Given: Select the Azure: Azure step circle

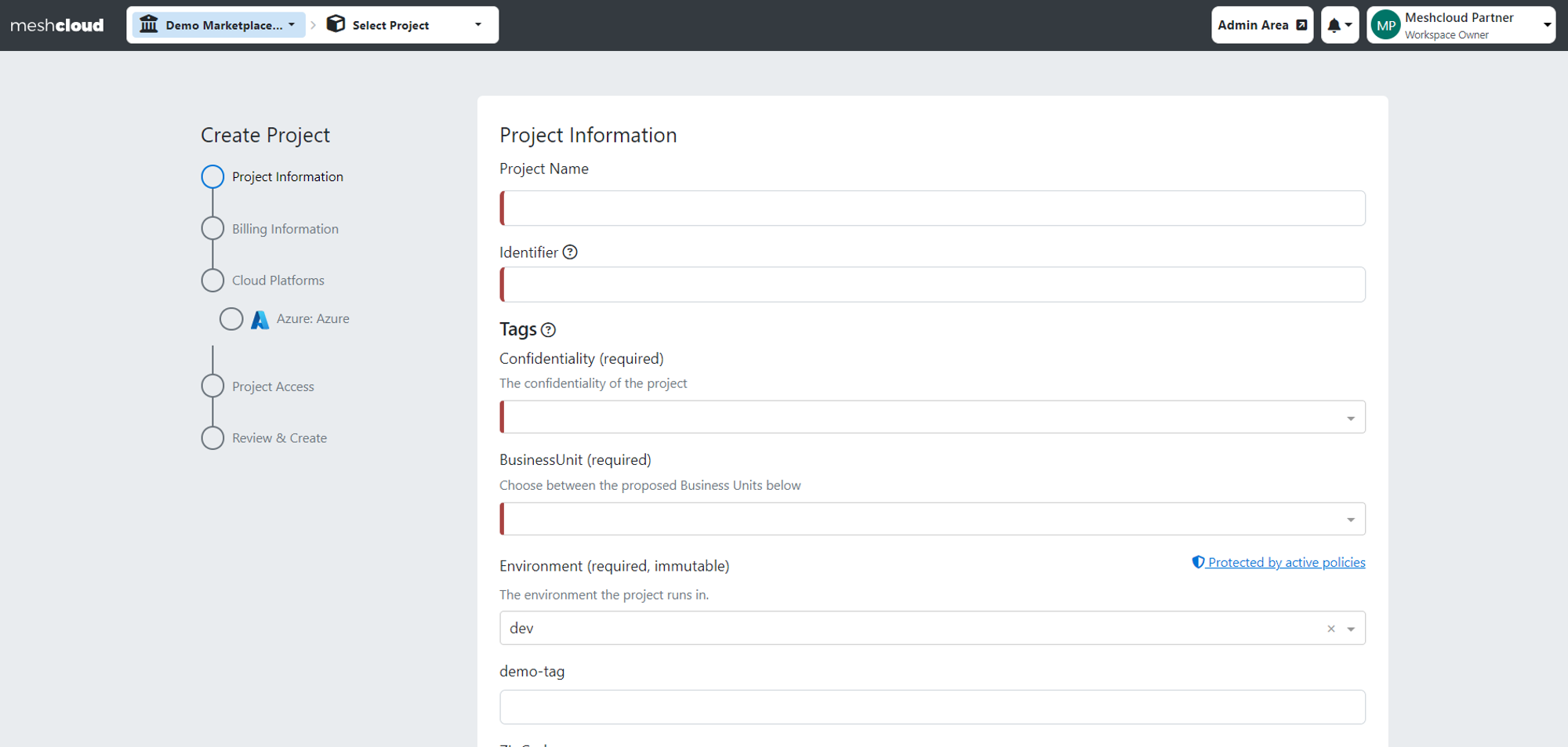Looking at the screenshot, I should (231, 319).
